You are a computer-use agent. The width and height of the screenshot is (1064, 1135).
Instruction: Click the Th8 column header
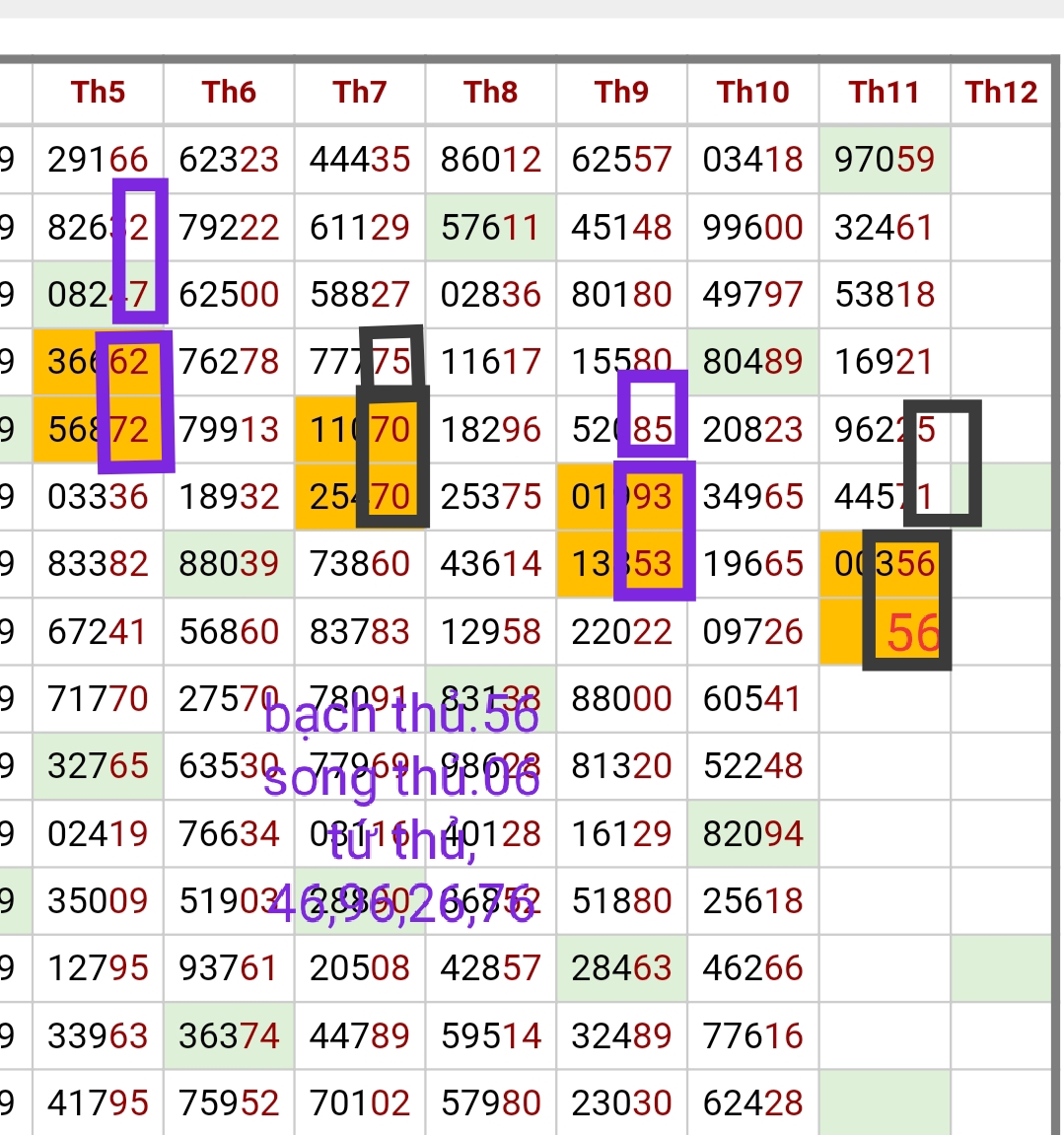coord(491,93)
